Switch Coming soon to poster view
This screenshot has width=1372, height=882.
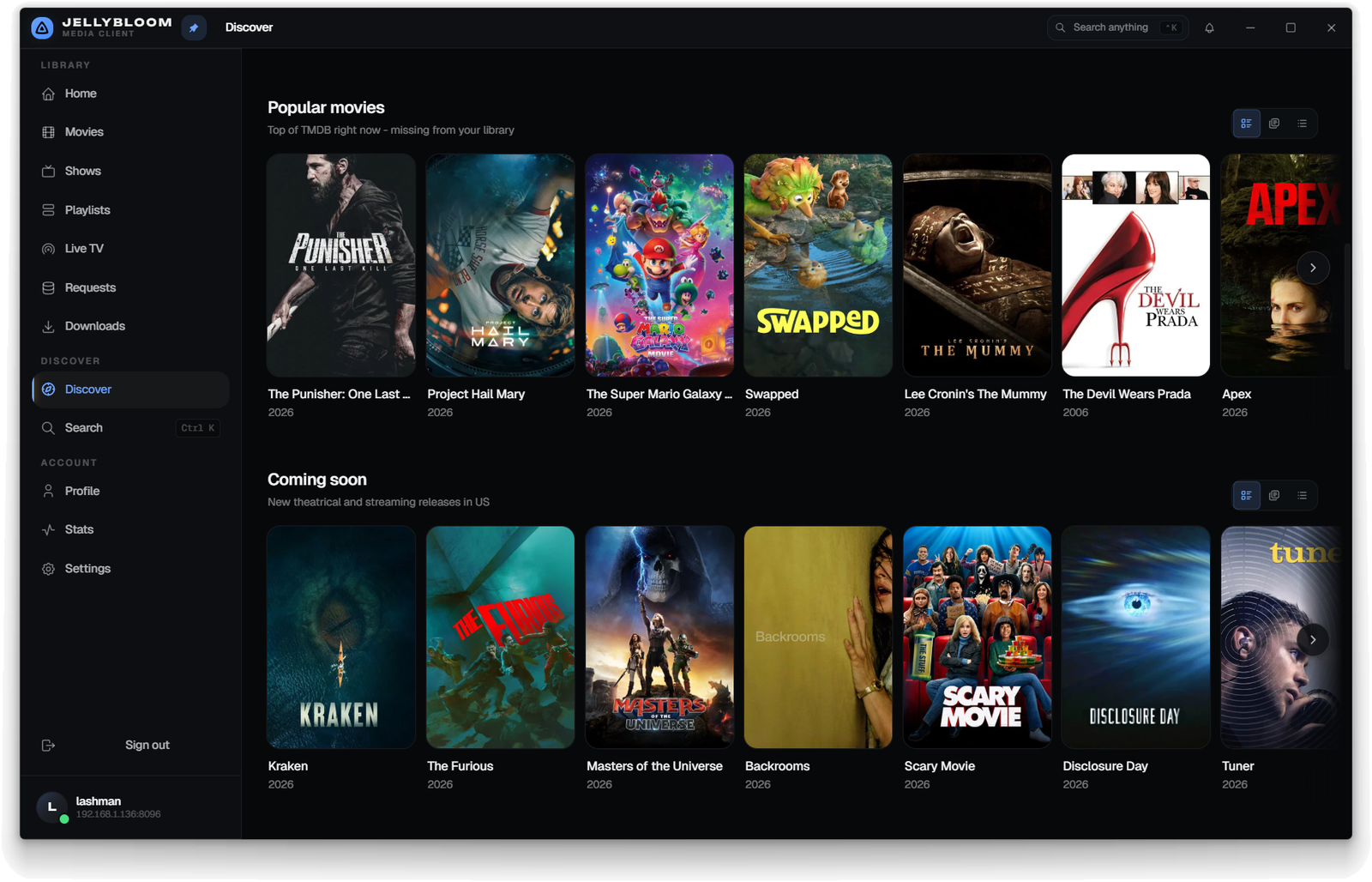[1274, 495]
